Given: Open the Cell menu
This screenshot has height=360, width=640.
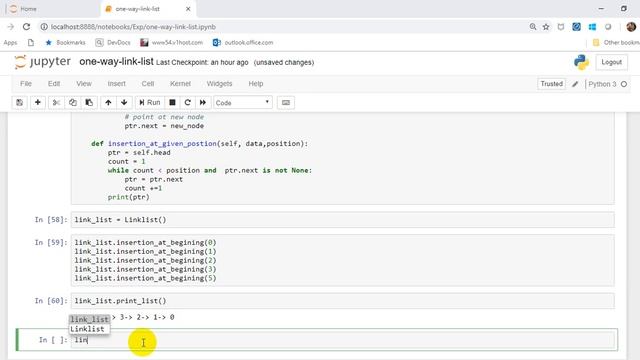Looking at the screenshot, I should 148,84.
